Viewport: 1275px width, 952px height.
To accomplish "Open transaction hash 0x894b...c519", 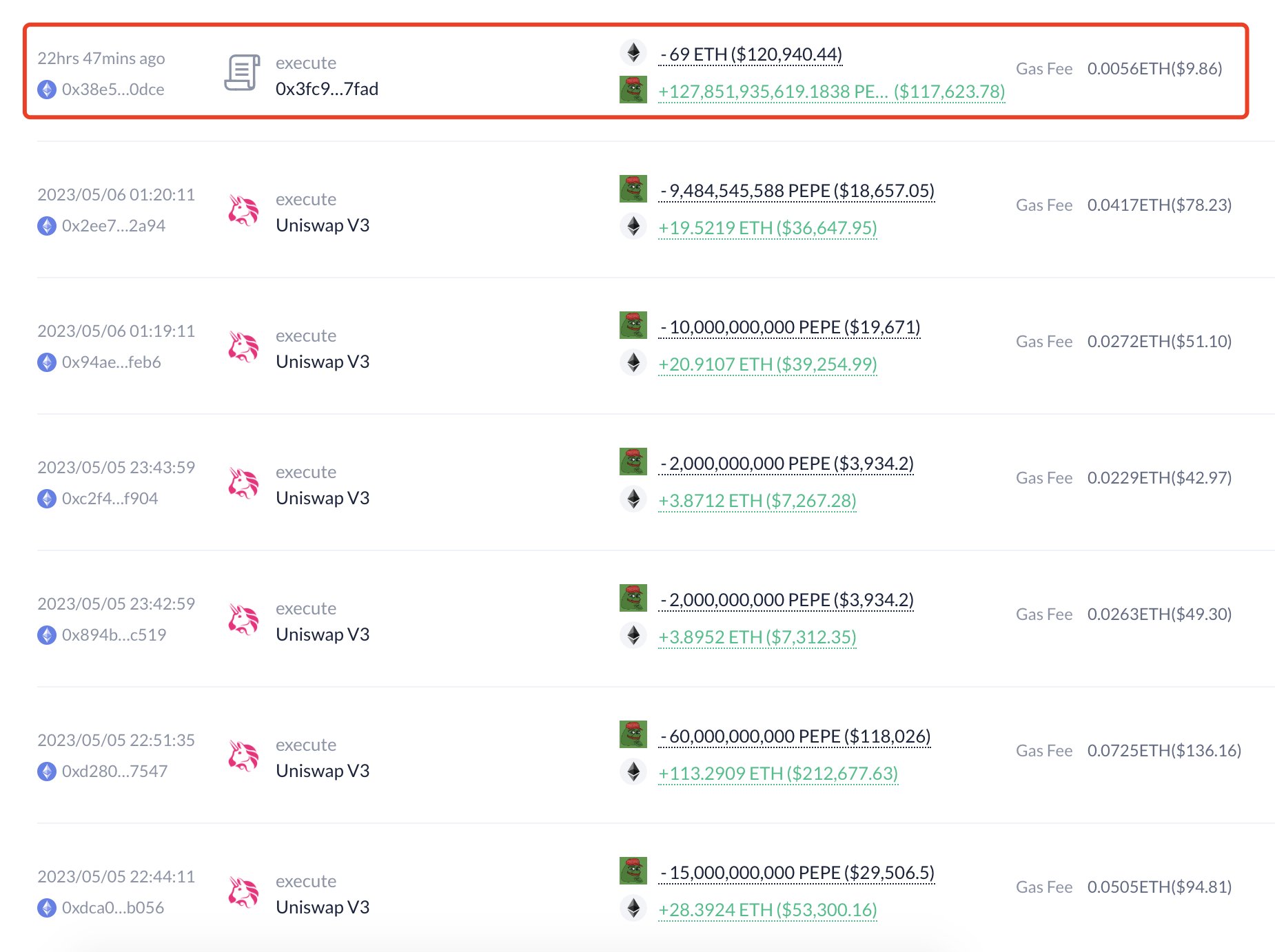I will [x=114, y=635].
